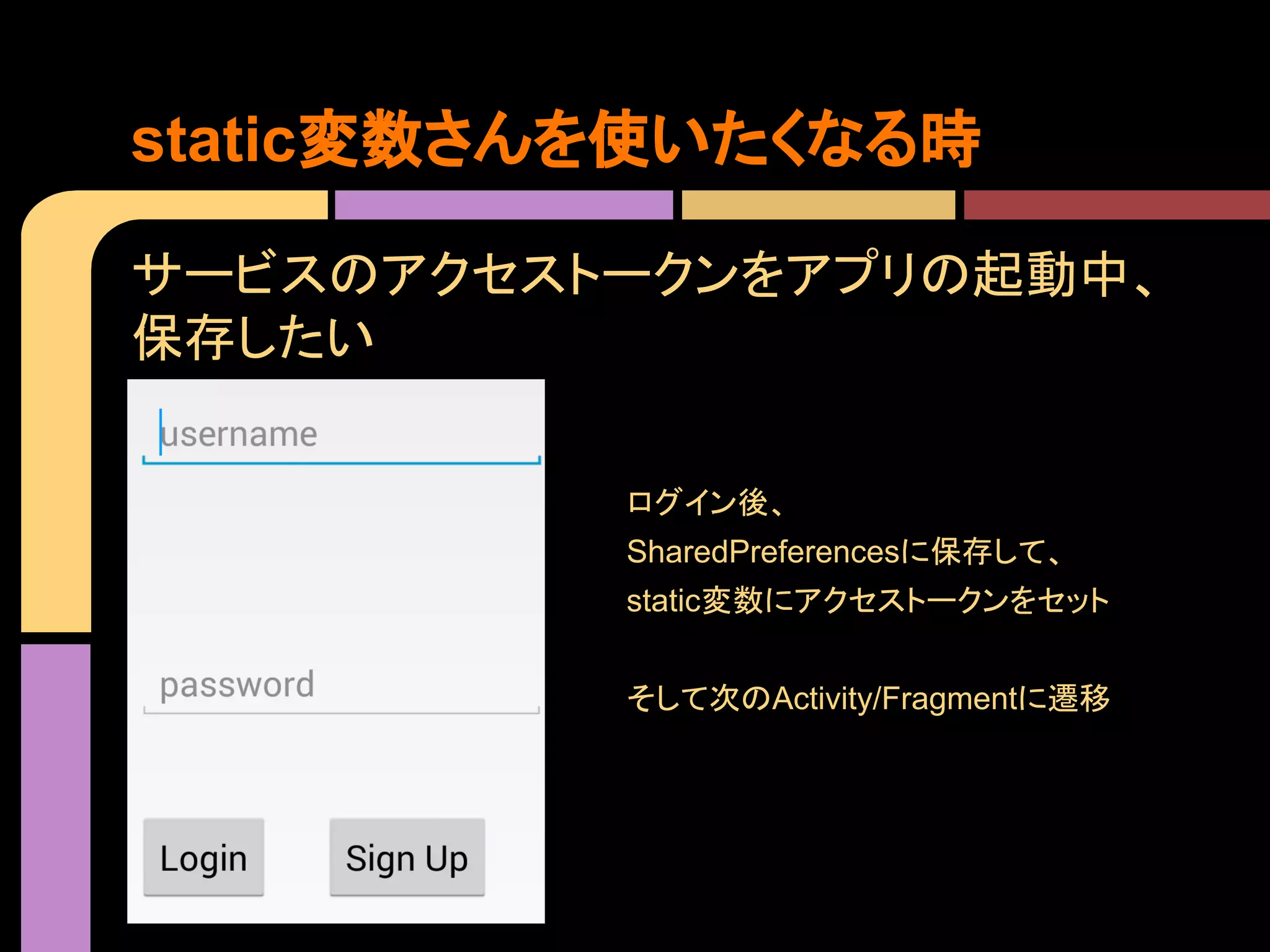The width and height of the screenshot is (1270, 952).
Task: Tap the Sign Up button
Action: tap(407, 857)
